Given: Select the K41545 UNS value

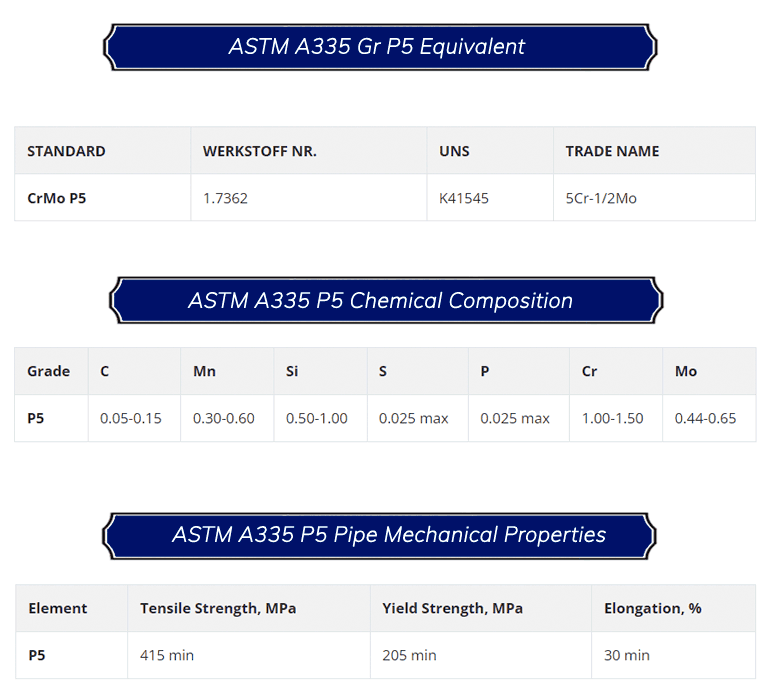Looking at the screenshot, I should [x=464, y=198].
